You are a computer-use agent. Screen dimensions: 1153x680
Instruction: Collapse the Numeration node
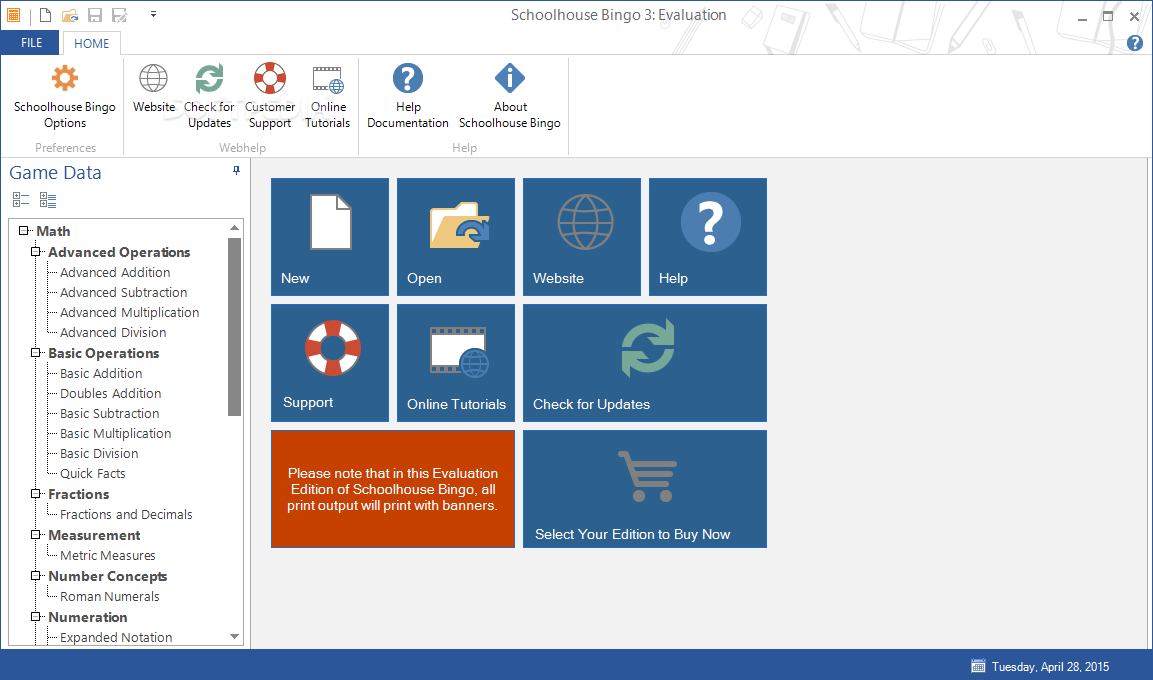coord(35,617)
